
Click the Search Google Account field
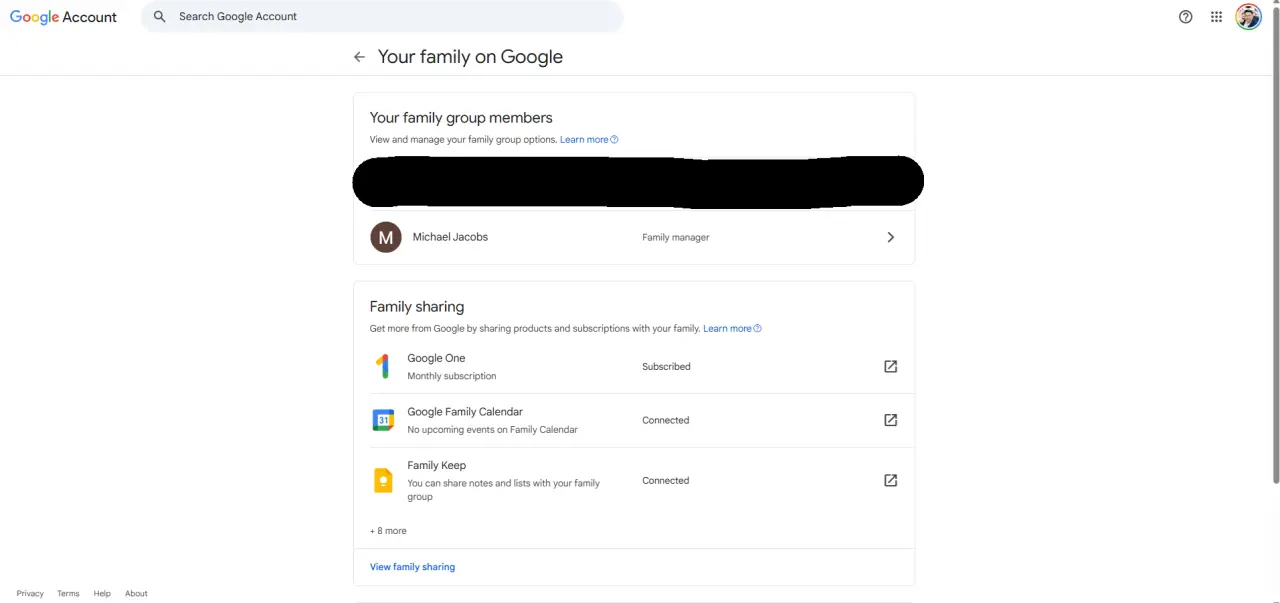382,17
